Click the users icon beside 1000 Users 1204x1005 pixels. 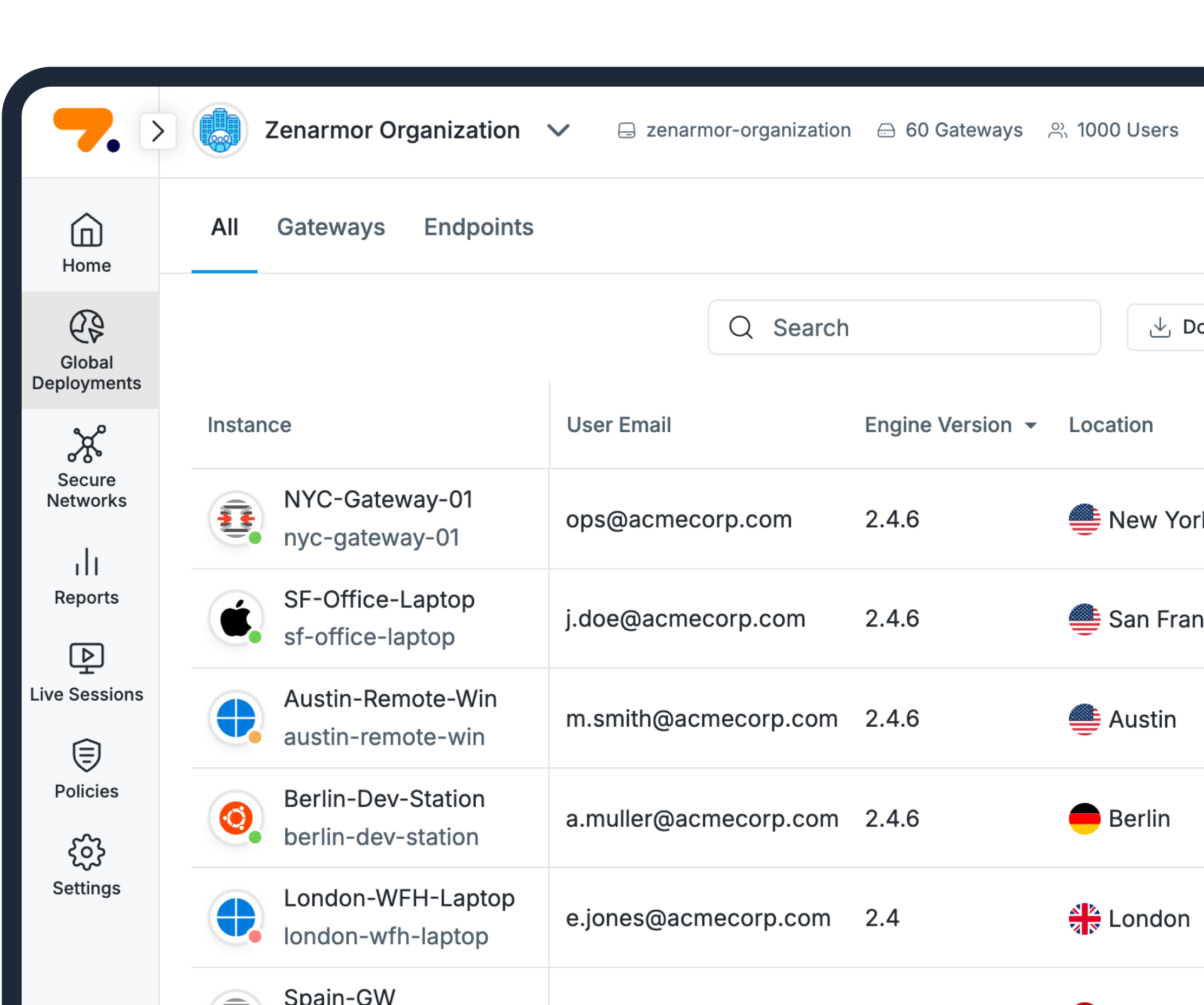tap(1057, 130)
